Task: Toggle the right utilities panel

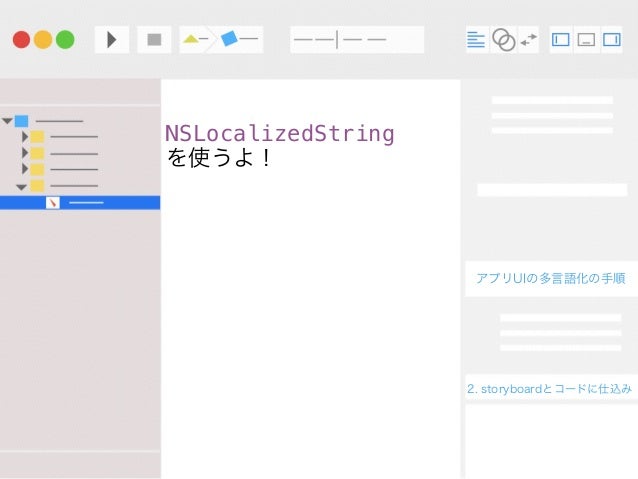Action: click(612, 39)
